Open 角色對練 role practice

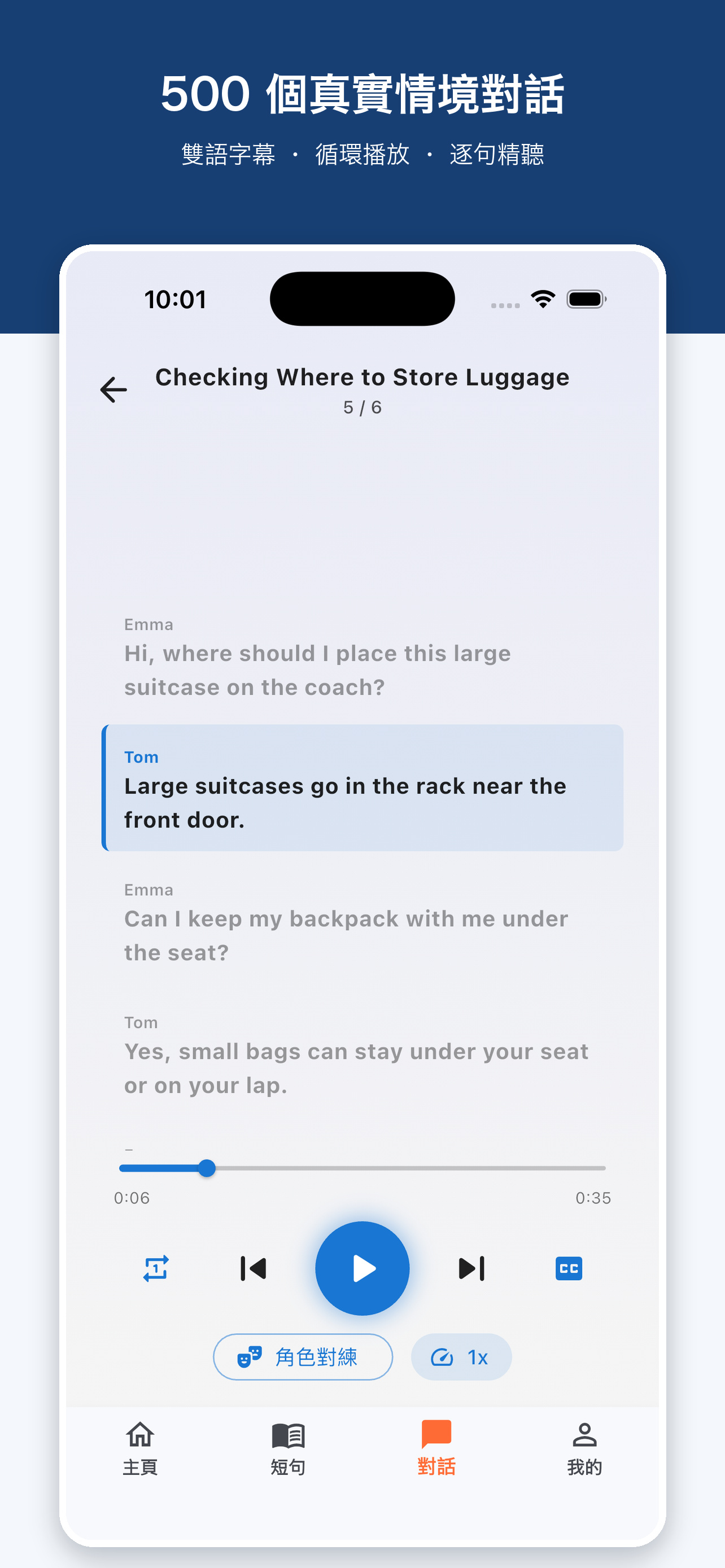(x=303, y=1357)
